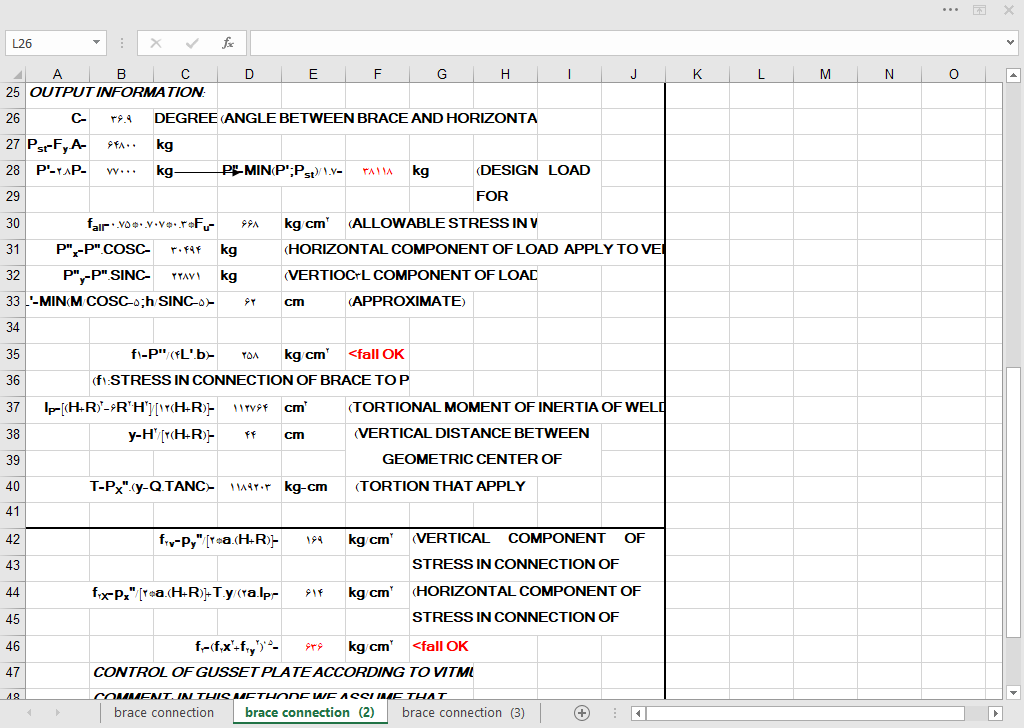Click HORIZONTAL COMPONENT OF text in row 44
The image size is (1024, 728).
(x=526, y=591)
